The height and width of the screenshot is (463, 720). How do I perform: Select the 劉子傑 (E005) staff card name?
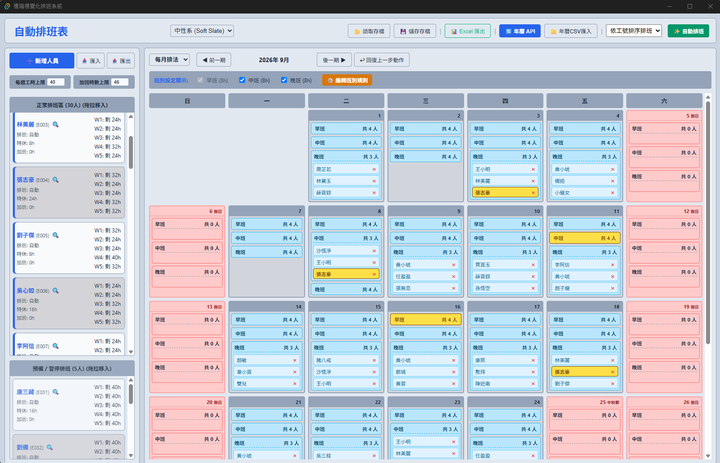point(25,235)
